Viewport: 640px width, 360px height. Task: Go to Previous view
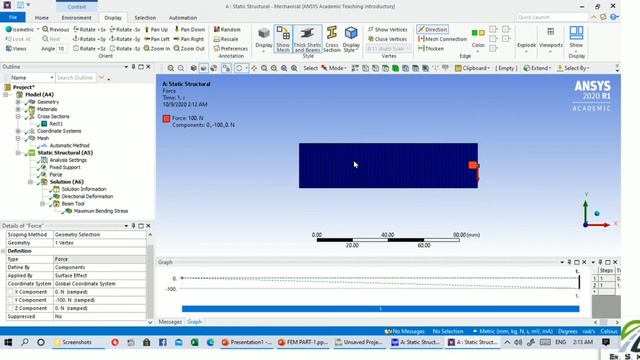(x=56, y=29)
